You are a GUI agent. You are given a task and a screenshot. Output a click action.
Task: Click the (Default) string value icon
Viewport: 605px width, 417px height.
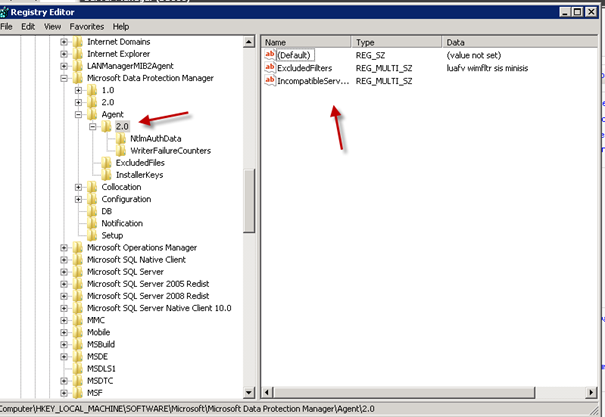tap(270, 55)
